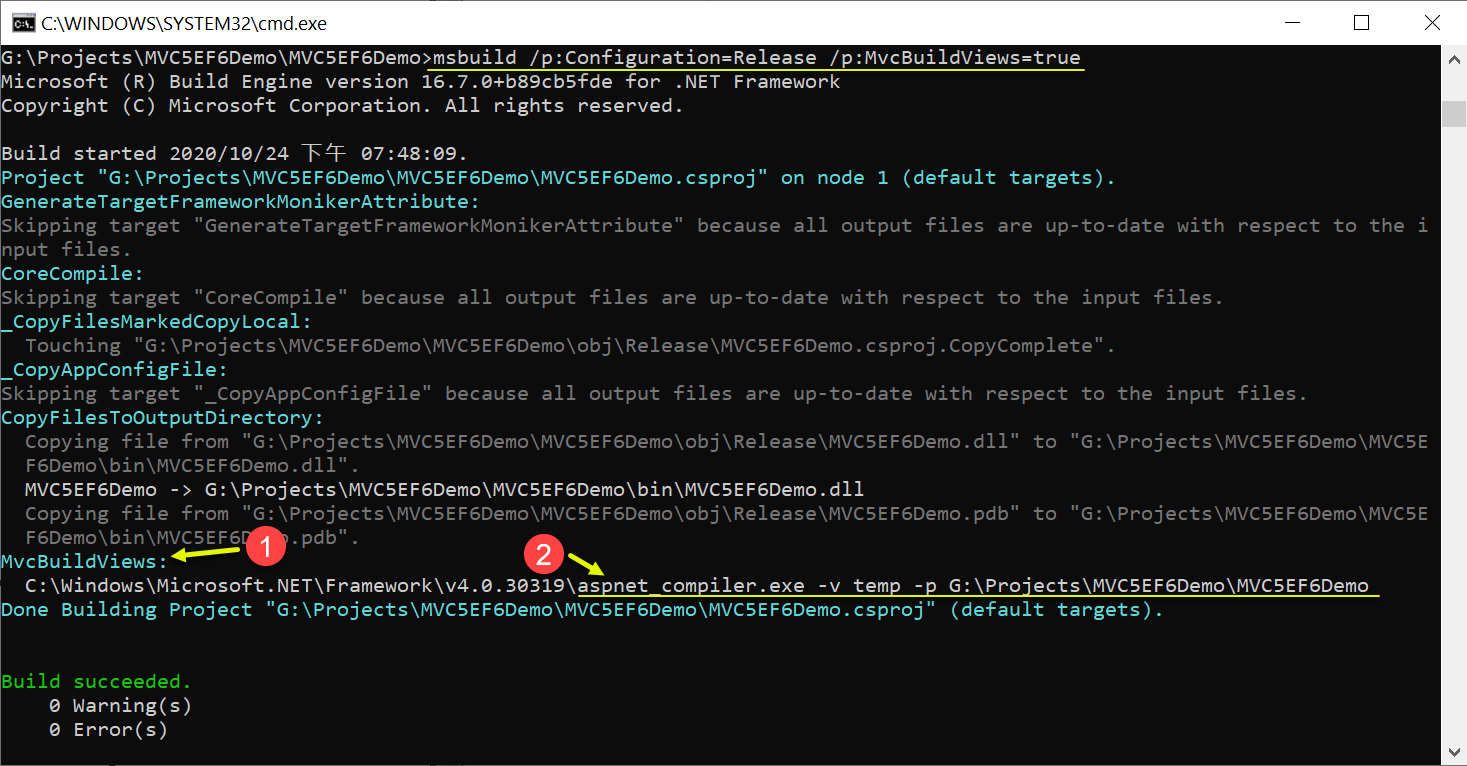Viewport: 1467px width, 766px height.
Task: Click the "Microsoft (R) Build Engine version" line
Action: pos(421,82)
